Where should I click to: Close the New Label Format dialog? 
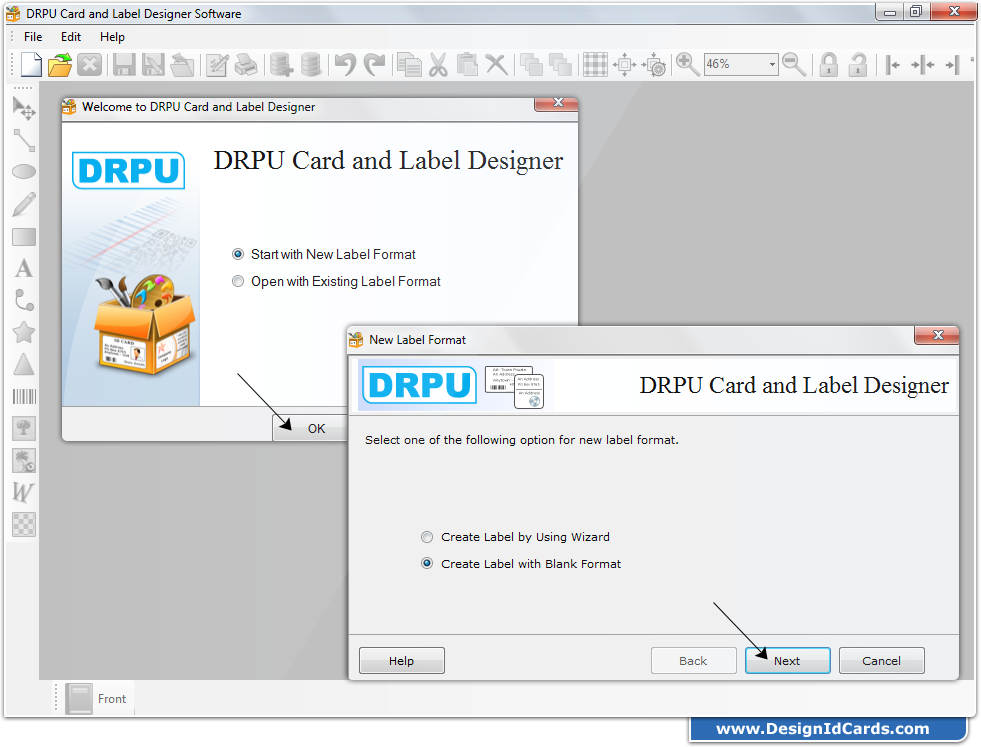click(936, 335)
